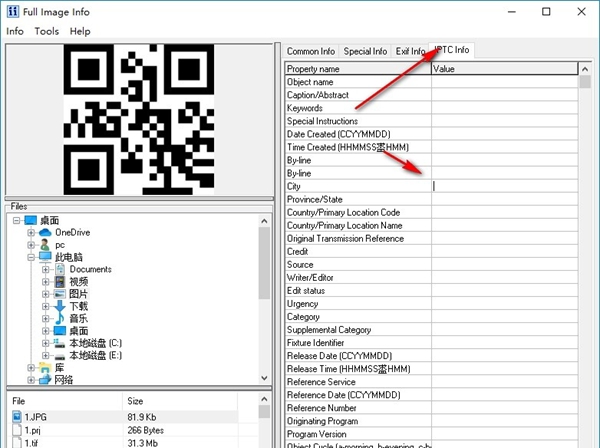Click the folder tree scrollbar thumb

coord(264,263)
